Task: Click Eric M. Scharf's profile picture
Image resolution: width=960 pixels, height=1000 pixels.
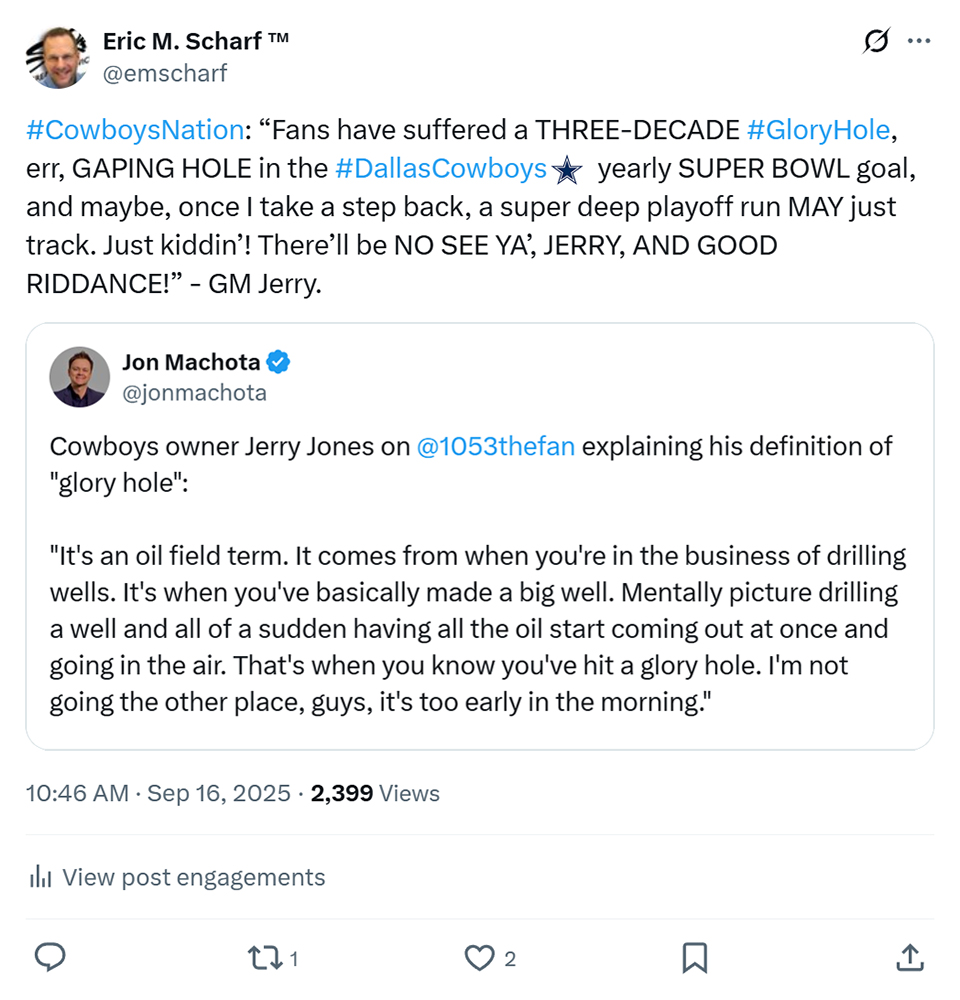Action: click(x=58, y=56)
